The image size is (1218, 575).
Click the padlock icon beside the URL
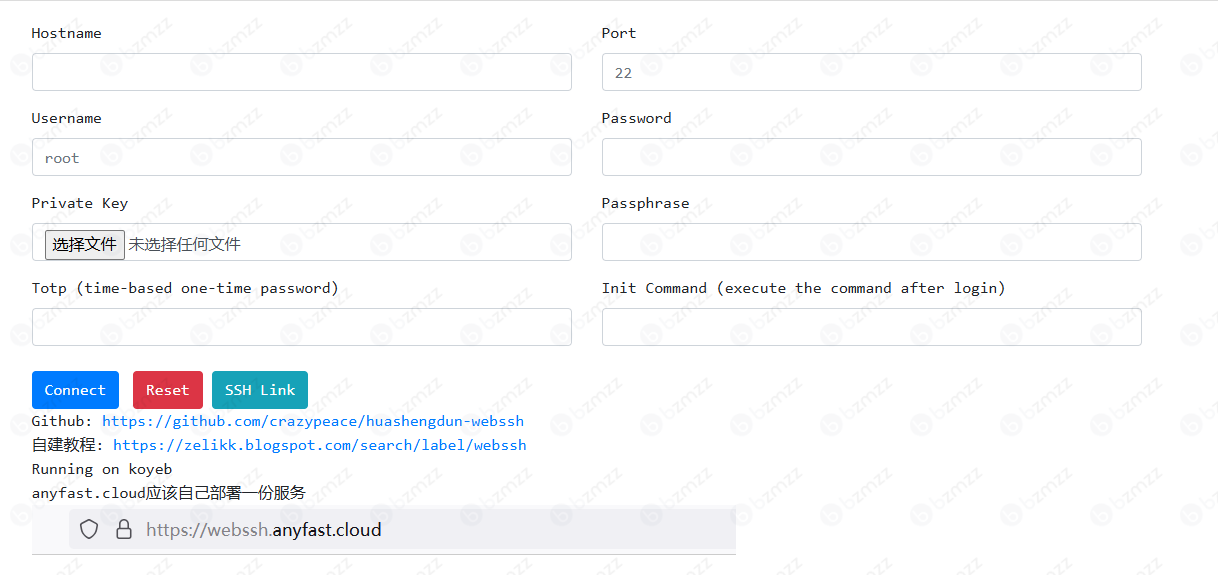(x=124, y=529)
